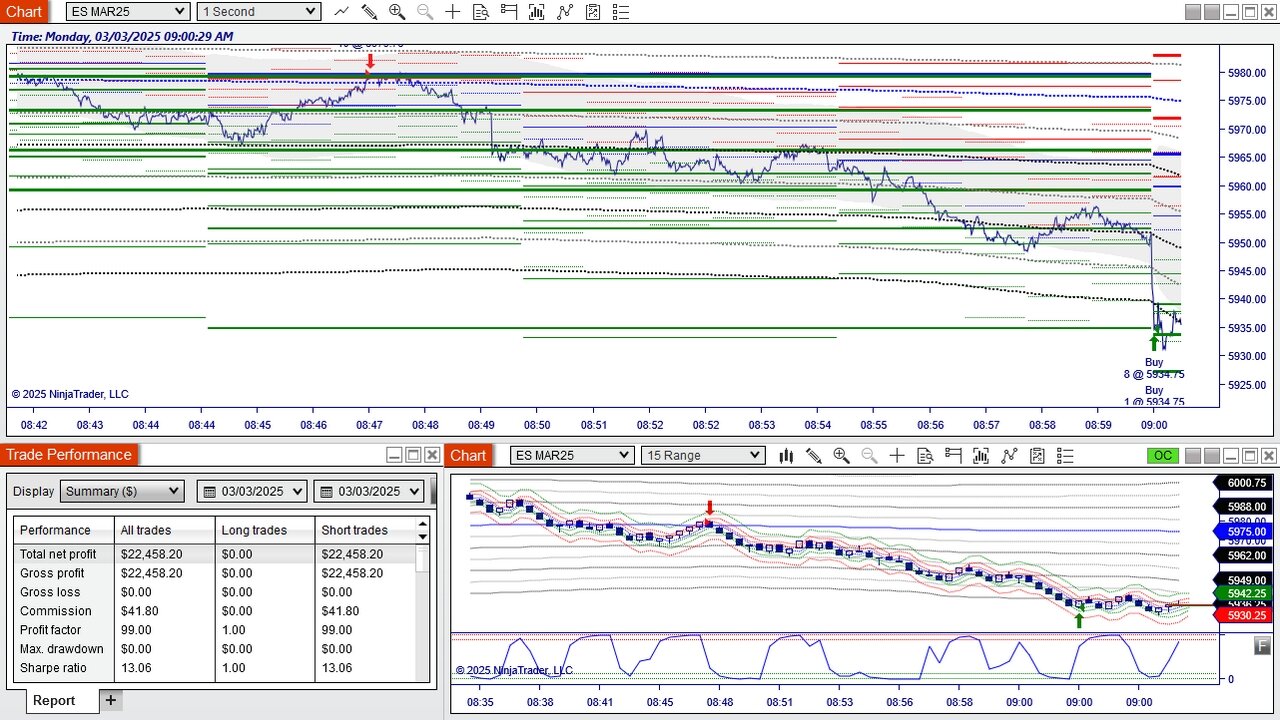The width and height of the screenshot is (1280, 720).
Task: Click Trade Performance toolbar right edge scrollbar
Action: 434,491
